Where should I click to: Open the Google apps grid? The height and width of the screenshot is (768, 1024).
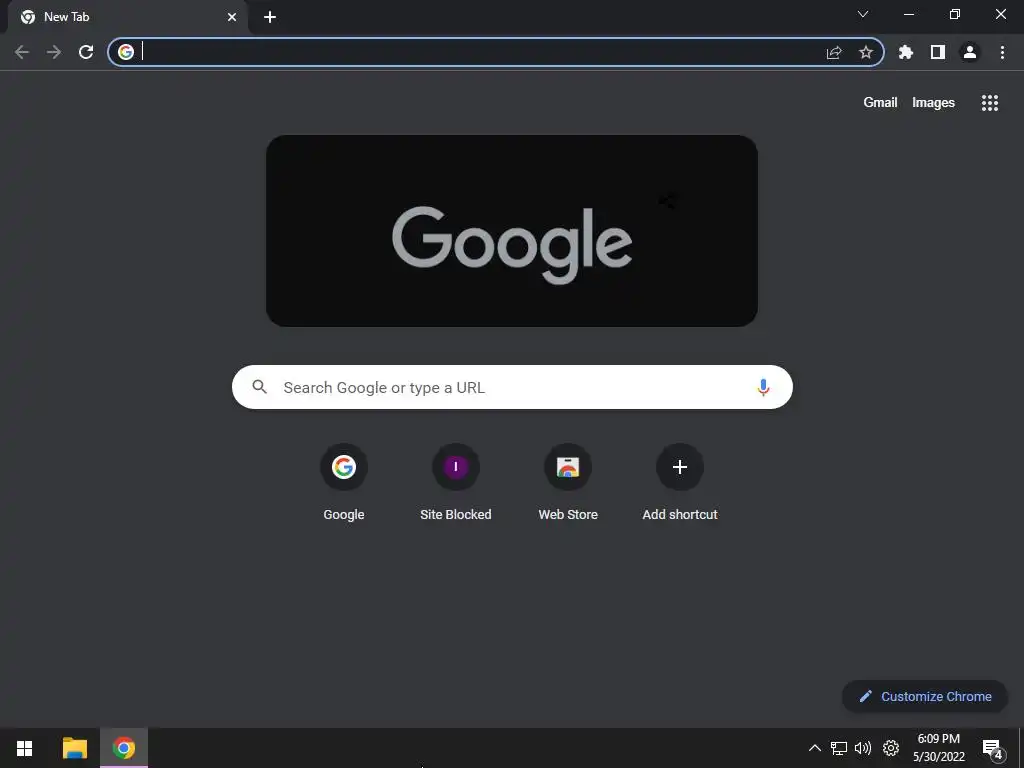click(990, 103)
